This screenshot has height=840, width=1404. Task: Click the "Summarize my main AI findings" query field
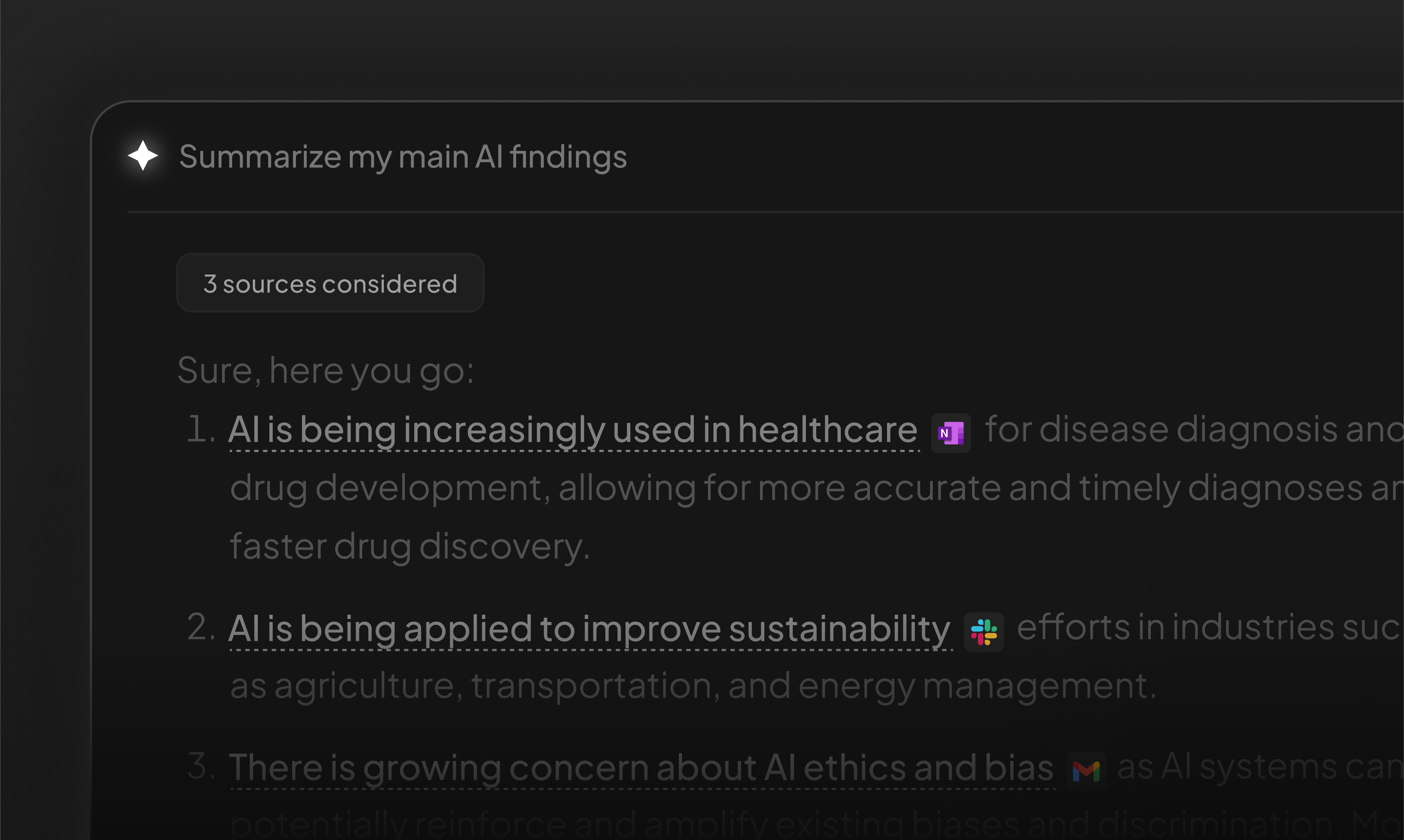tap(403, 157)
